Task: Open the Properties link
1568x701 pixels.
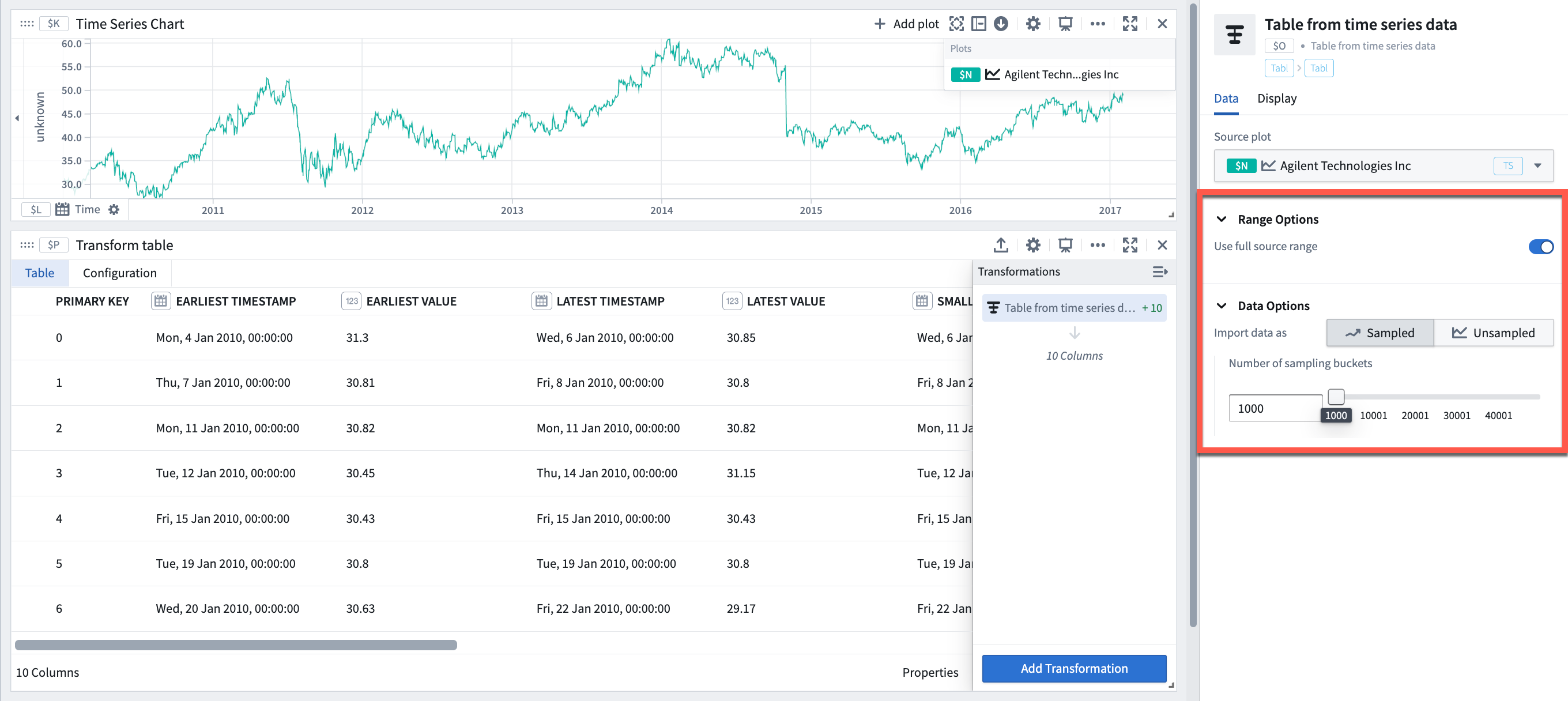Action: pos(929,672)
